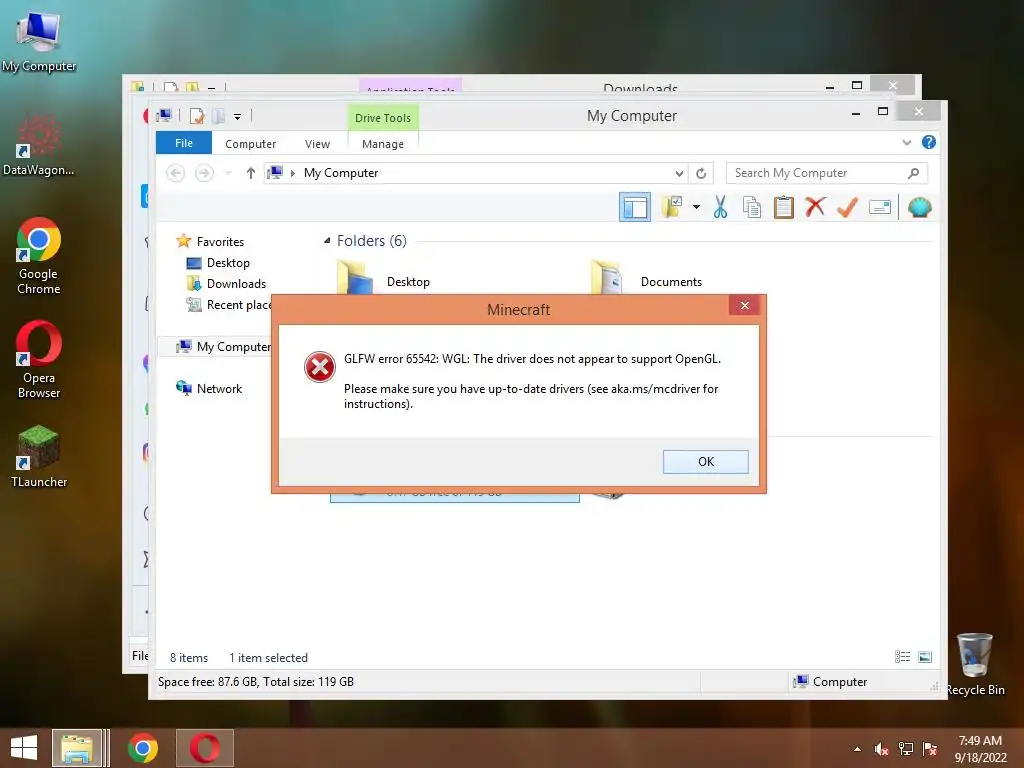Click the Opera icon on the taskbar

(x=204, y=748)
